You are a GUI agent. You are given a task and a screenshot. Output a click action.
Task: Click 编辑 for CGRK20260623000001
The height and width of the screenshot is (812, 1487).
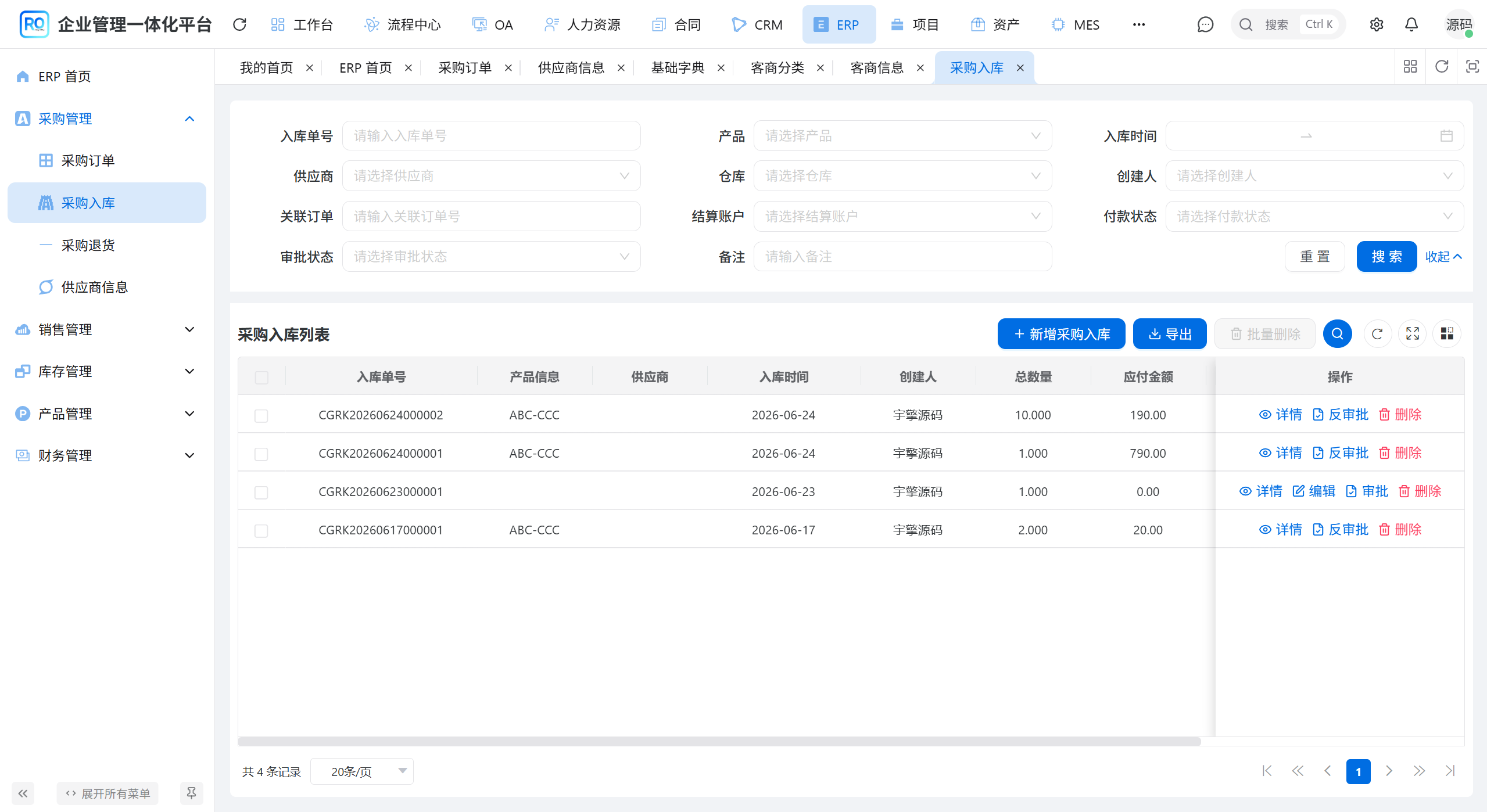pyautogui.click(x=1314, y=491)
